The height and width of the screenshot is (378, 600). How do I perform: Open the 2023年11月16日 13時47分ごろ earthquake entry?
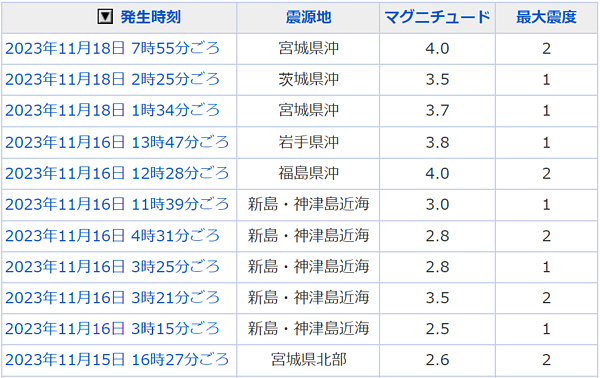117,142
